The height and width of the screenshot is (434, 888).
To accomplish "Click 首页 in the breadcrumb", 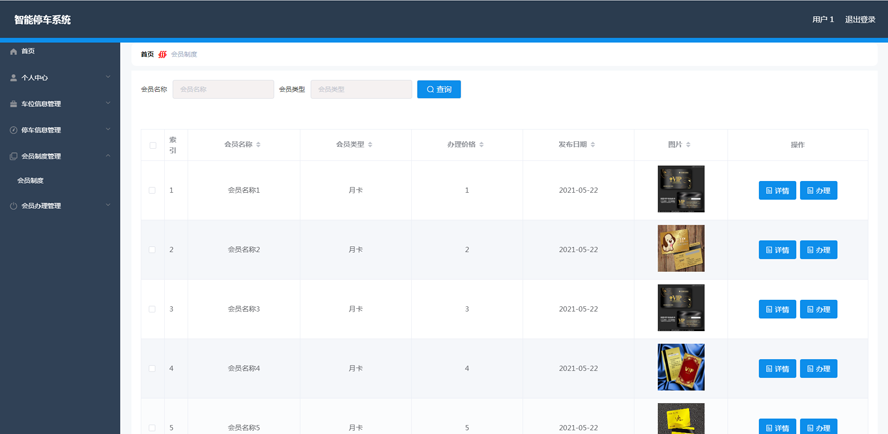I will (147, 54).
